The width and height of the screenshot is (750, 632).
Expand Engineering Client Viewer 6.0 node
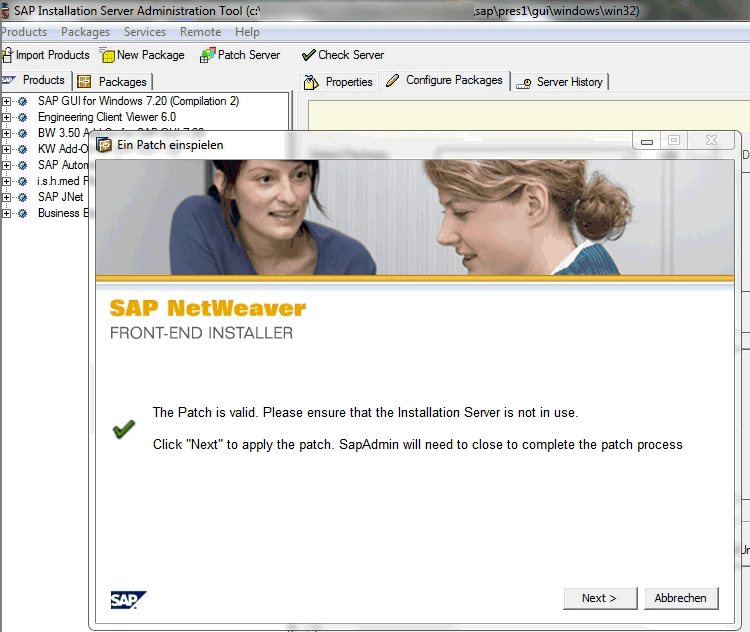6,117
